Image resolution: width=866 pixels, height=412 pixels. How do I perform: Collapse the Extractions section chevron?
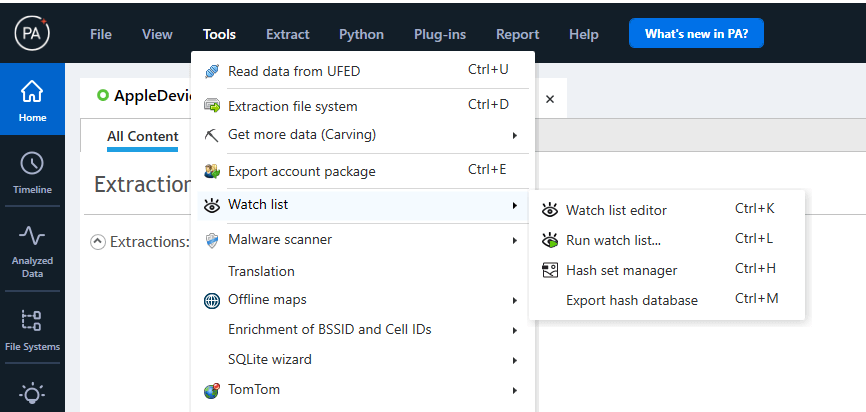[x=97, y=241]
